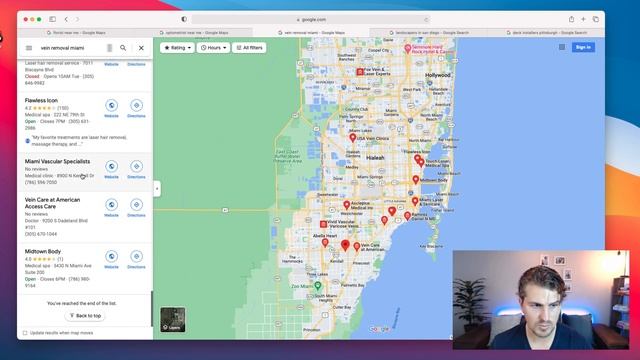Viewport: 640px width, 360px height.
Task: Click the Safari privacy shield icon
Action: (x=184, y=19)
